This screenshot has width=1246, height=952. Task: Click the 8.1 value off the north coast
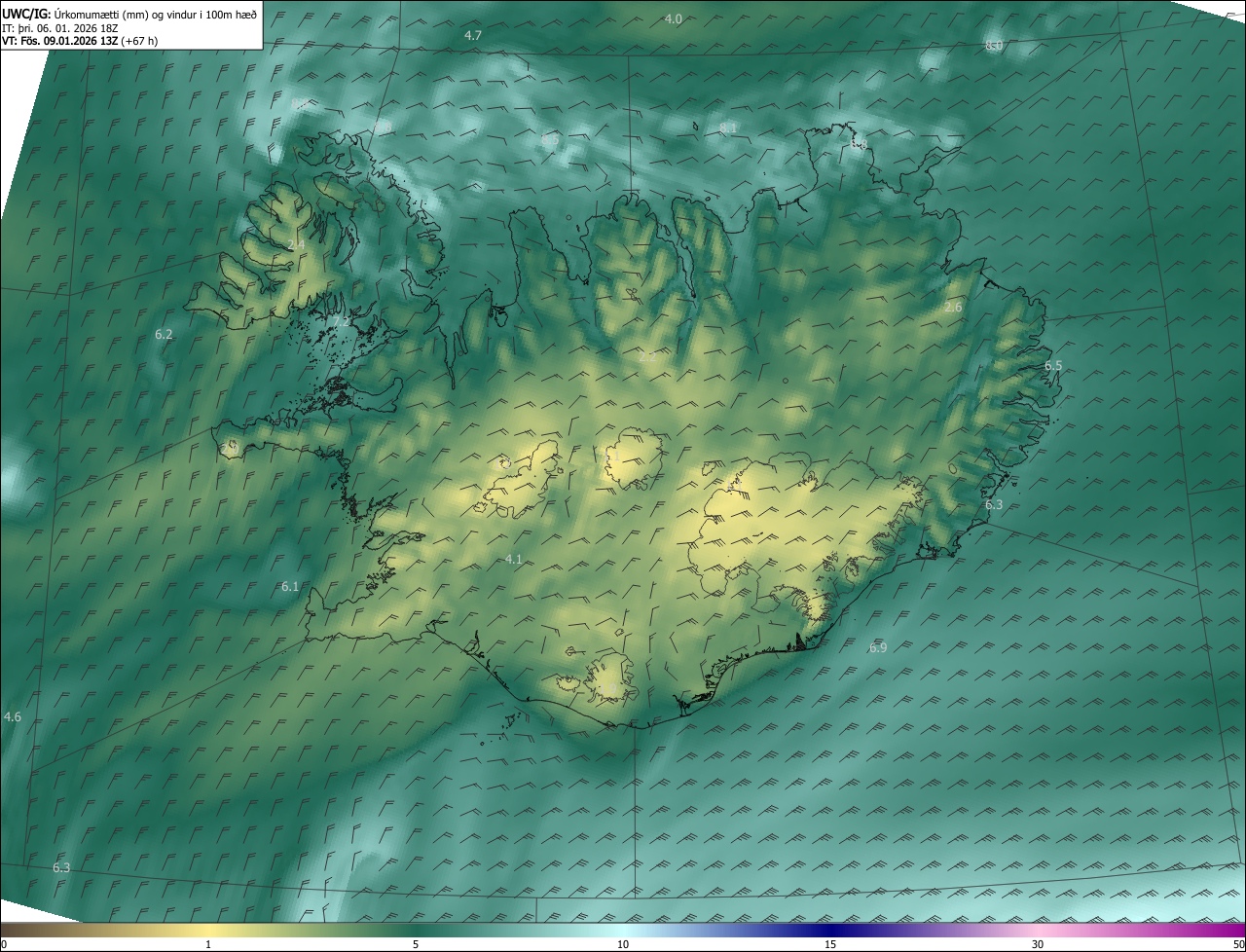728,128
